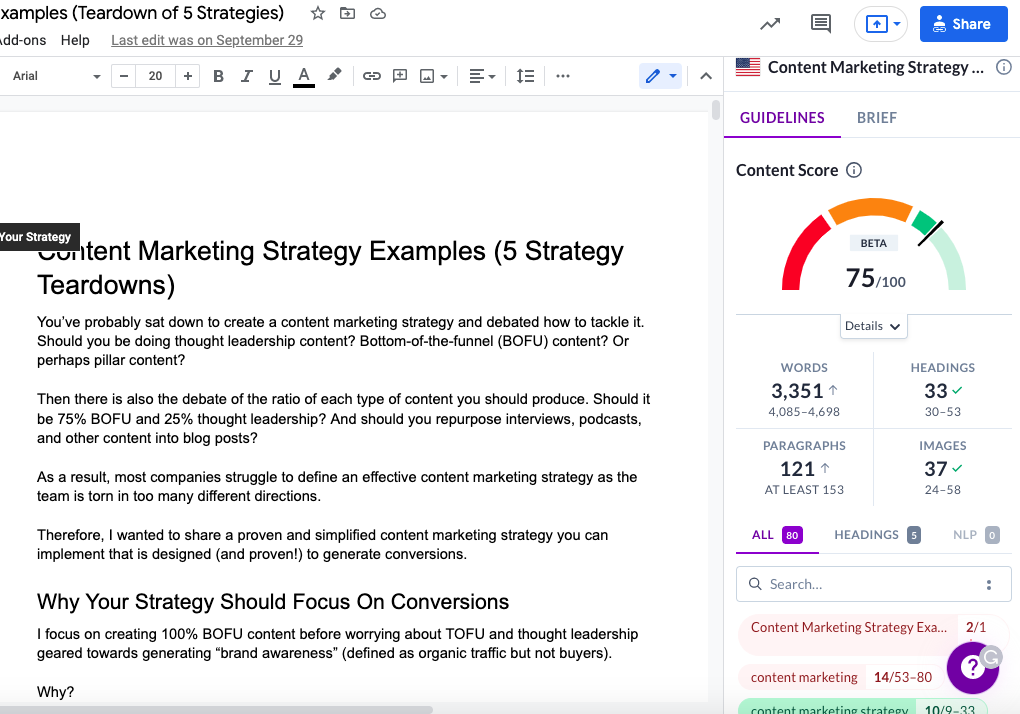This screenshot has width=1020, height=714.
Task: Switch to the Guidelines tab
Action: [x=782, y=118]
